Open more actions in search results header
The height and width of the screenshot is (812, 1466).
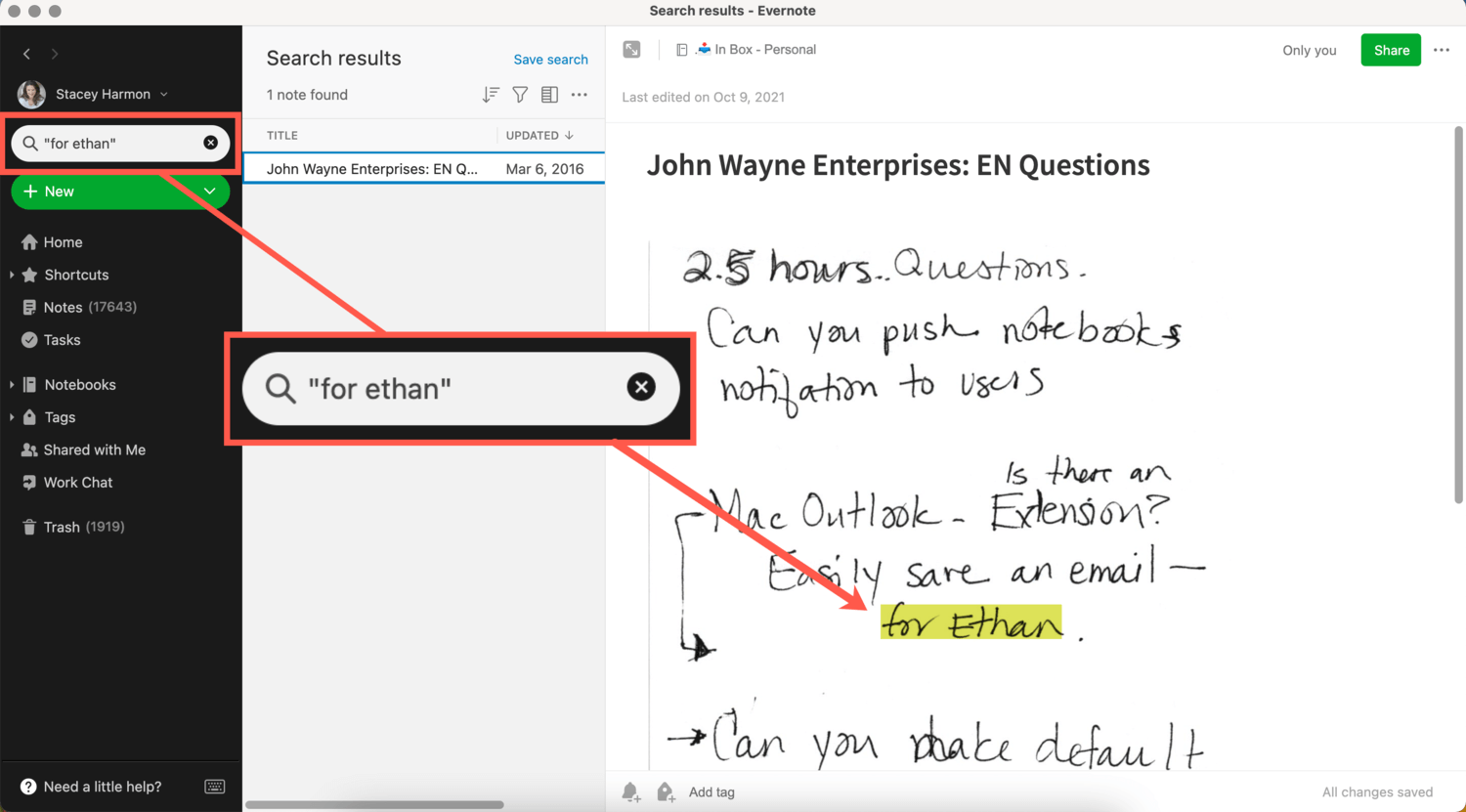[x=580, y=95]
